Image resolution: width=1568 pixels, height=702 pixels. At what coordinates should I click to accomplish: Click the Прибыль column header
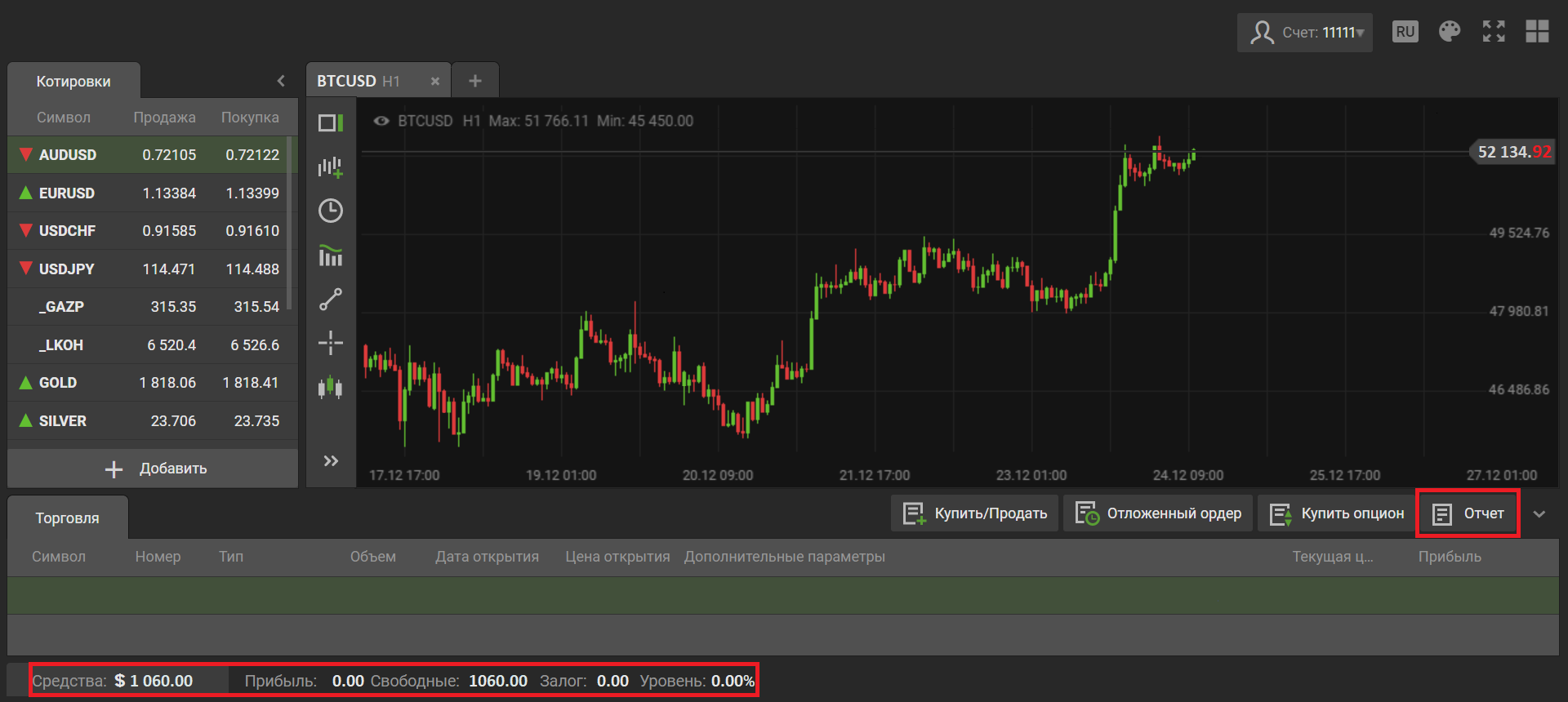(x=1450, y=557)
